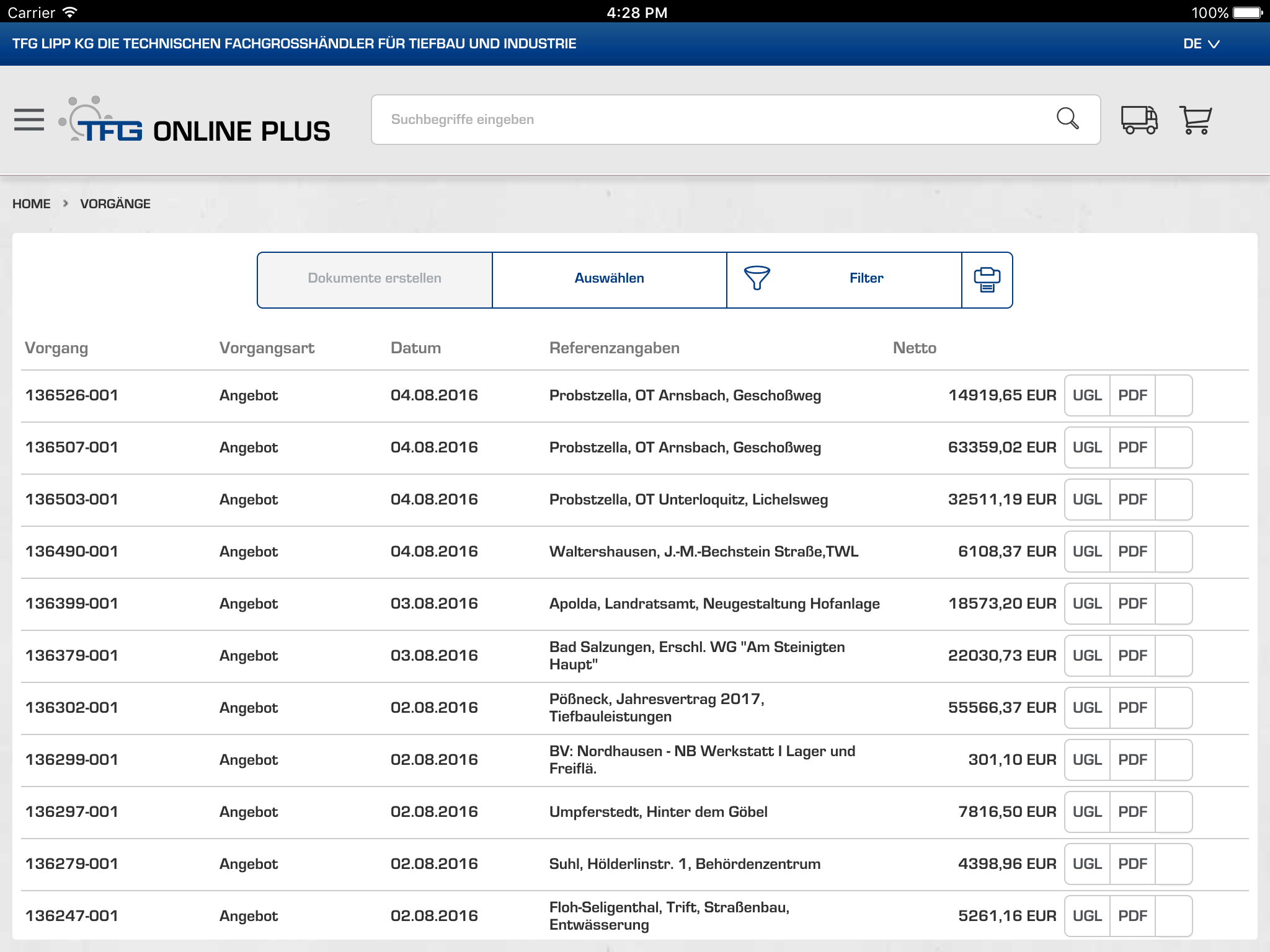Tap the TFG Online Plus logo

(x=195, y=121)
